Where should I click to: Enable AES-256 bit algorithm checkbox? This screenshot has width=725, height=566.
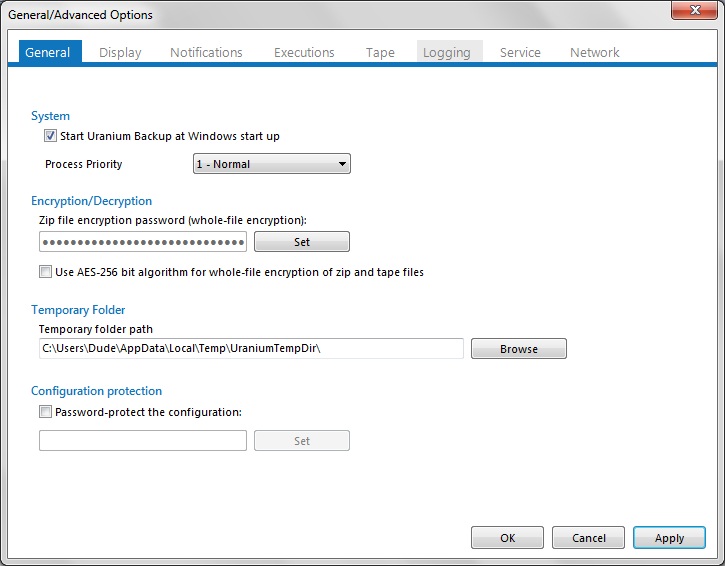click(x=45, y=271)
